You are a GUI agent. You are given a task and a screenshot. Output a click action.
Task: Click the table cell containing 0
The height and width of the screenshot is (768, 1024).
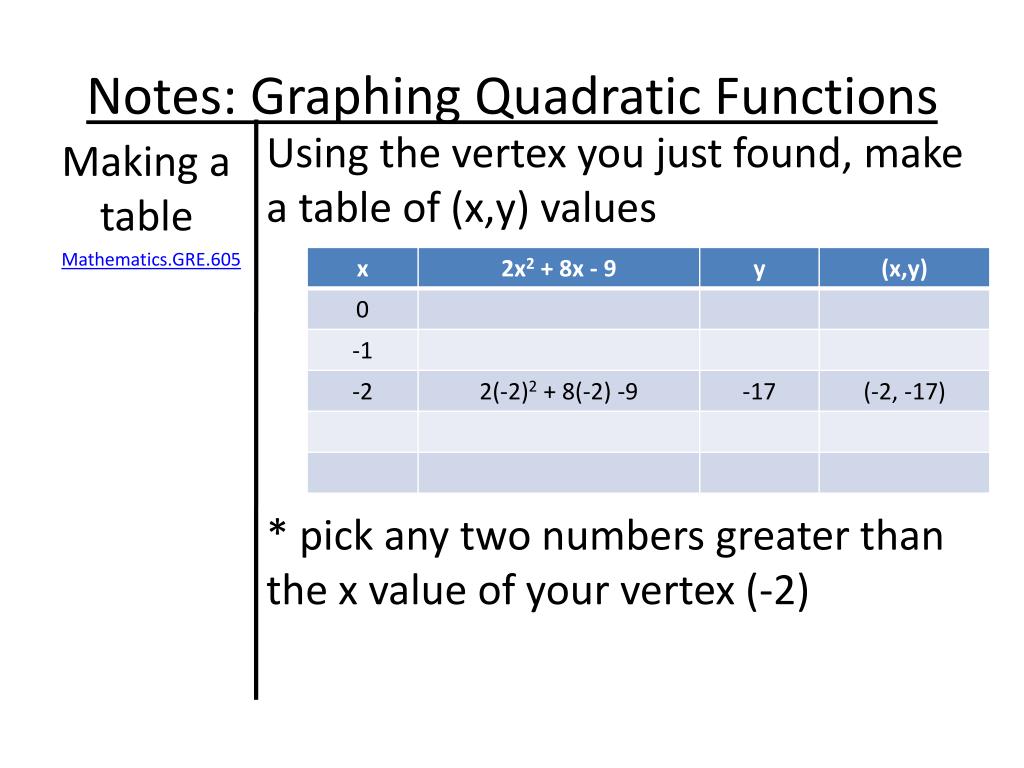click(362, 310)
